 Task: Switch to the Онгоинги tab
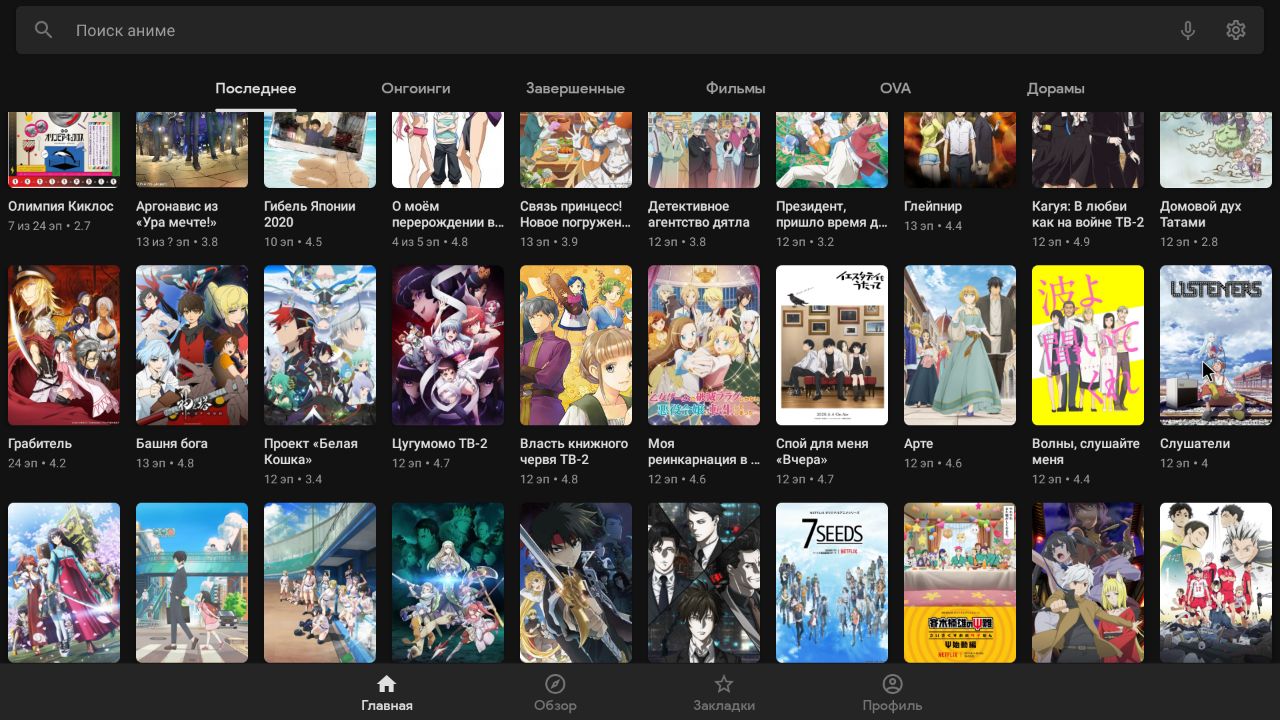coord(416,88)
